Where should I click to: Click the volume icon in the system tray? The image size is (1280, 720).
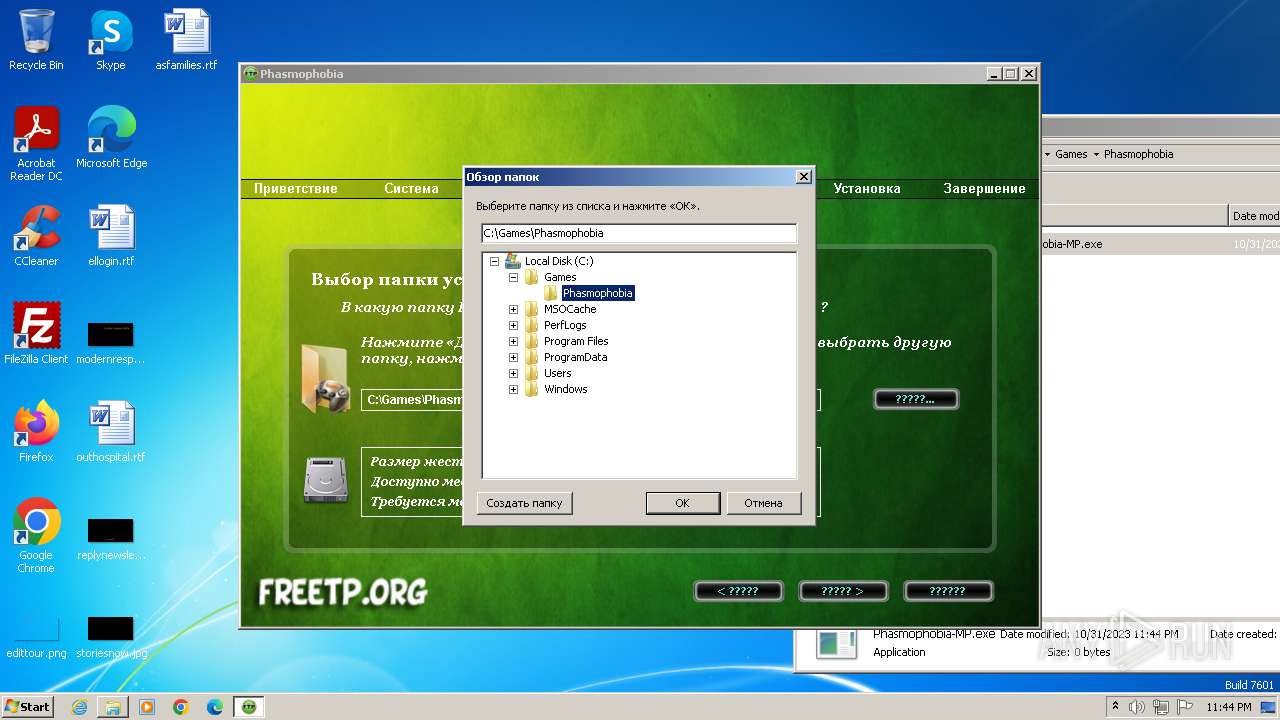[x=1136, y=707]
